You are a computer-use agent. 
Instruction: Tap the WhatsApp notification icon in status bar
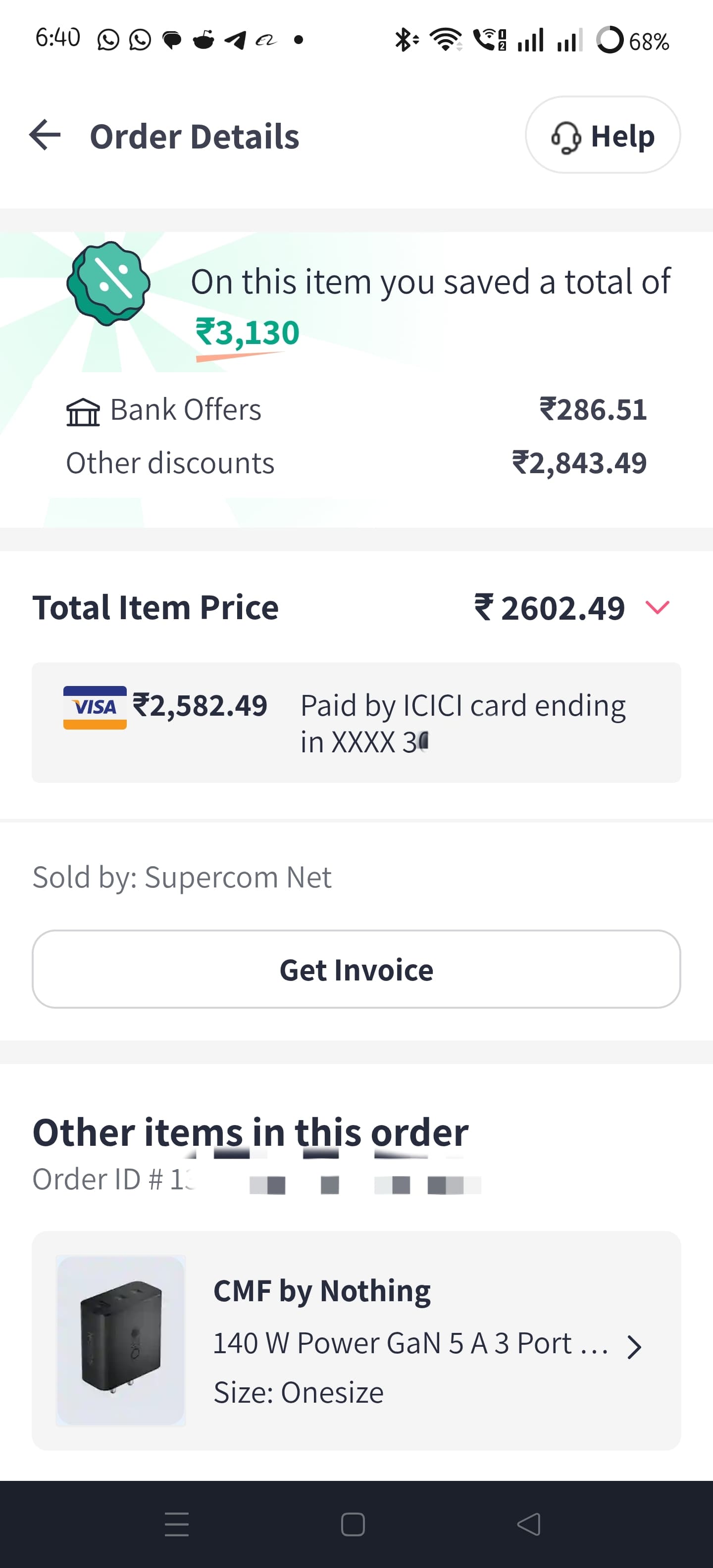(108, 40)
